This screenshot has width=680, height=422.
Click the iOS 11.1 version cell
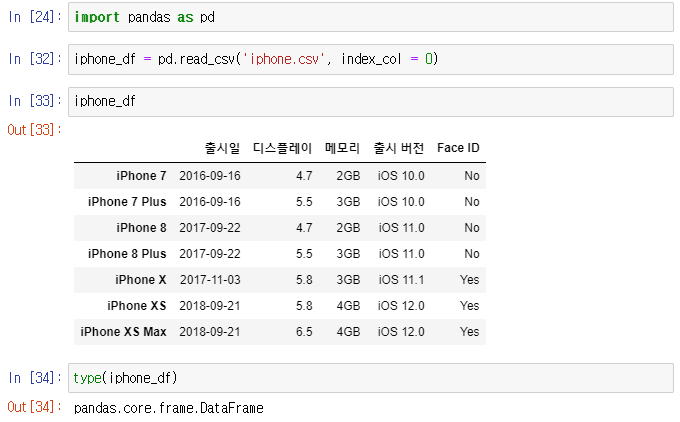click(x=401, y=280)
